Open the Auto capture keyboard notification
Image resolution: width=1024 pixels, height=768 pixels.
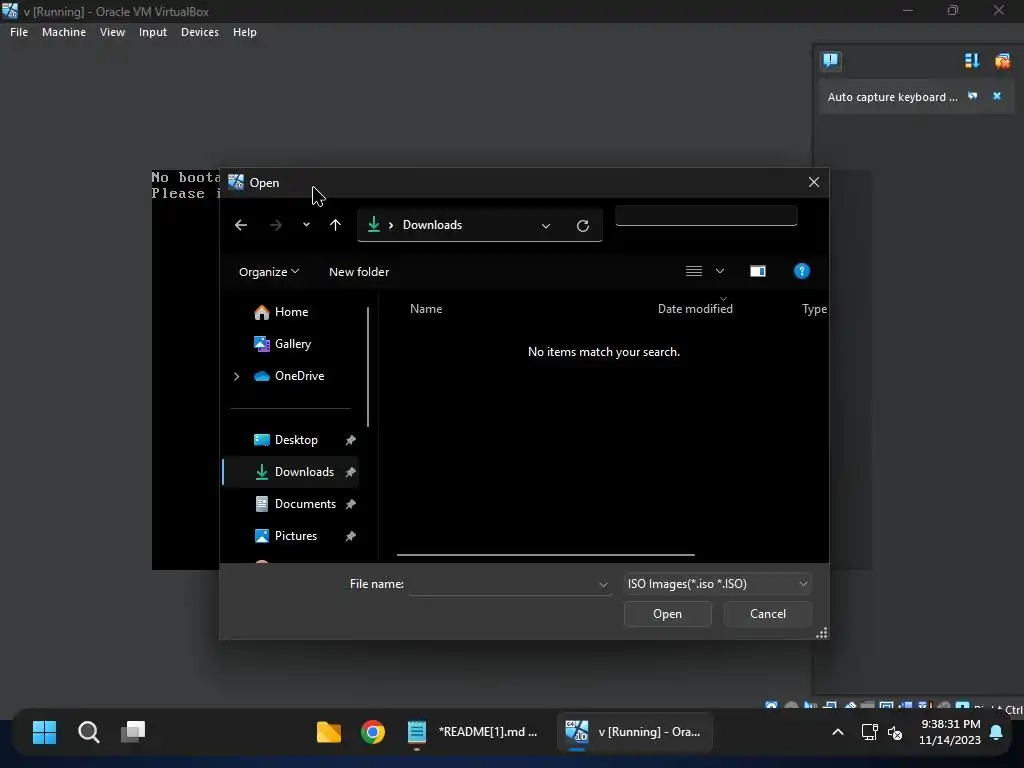tap(892, 97)
